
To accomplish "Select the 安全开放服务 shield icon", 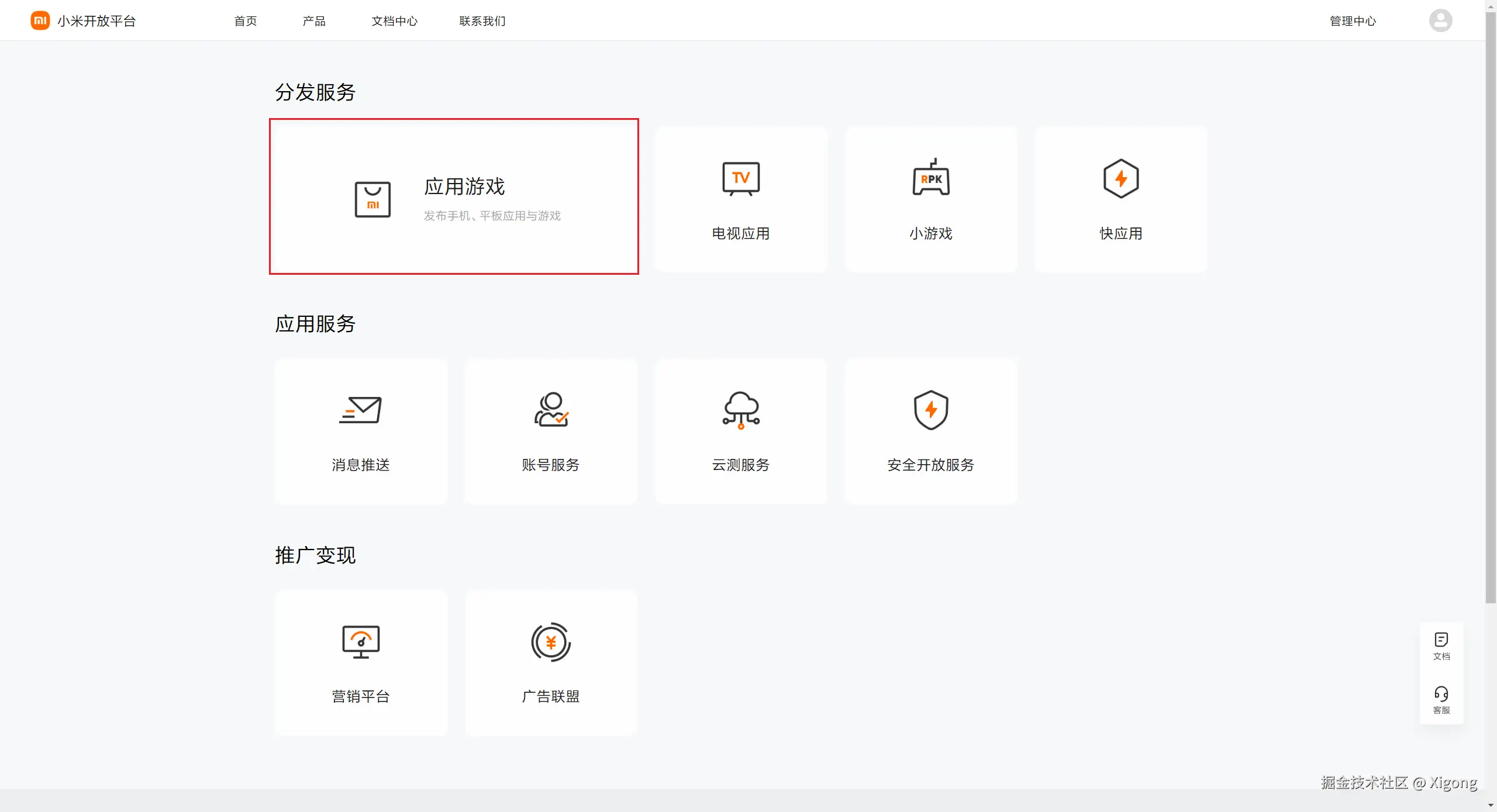I will click(931, 410).
